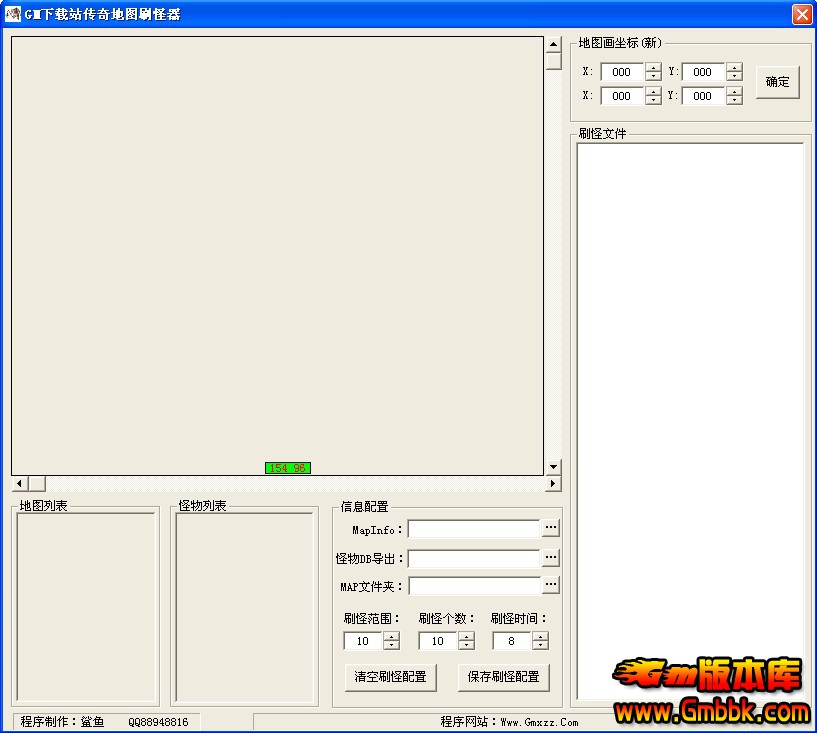Increment second row X coordinate spinner
Screen dimensions: 817x733
(653, 92)
